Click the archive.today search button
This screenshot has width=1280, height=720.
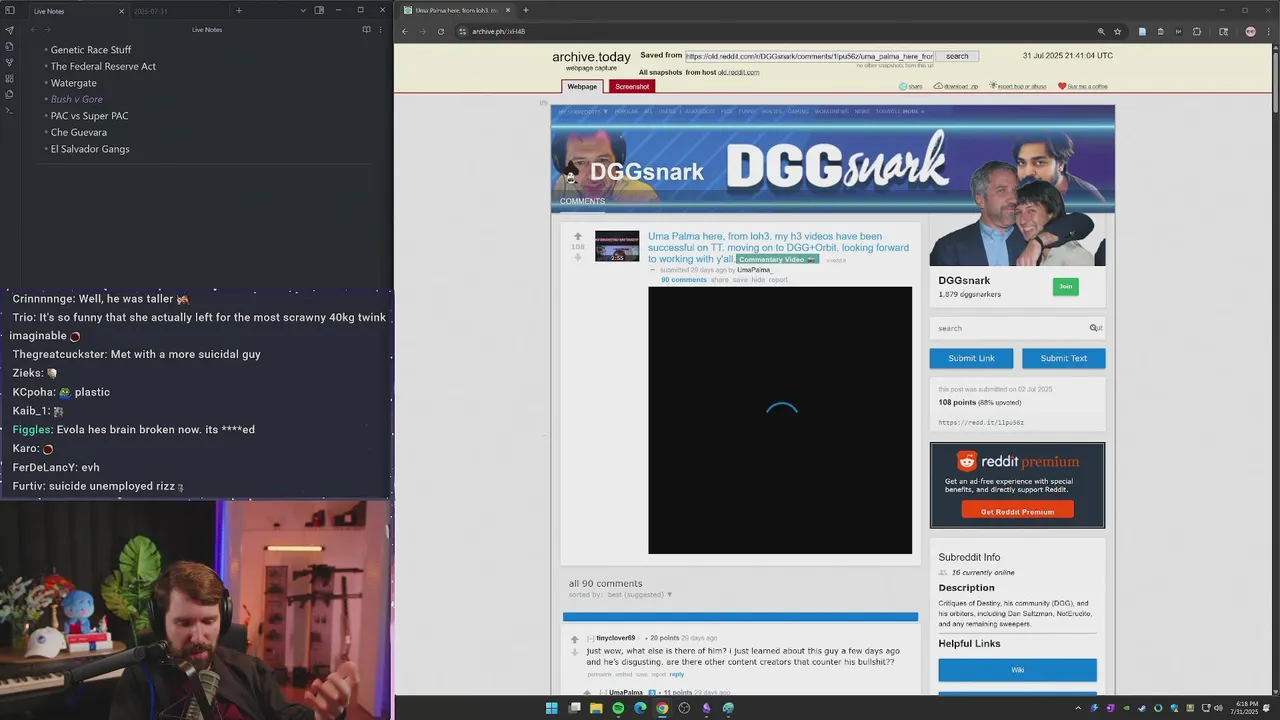(x=957, y=56)
